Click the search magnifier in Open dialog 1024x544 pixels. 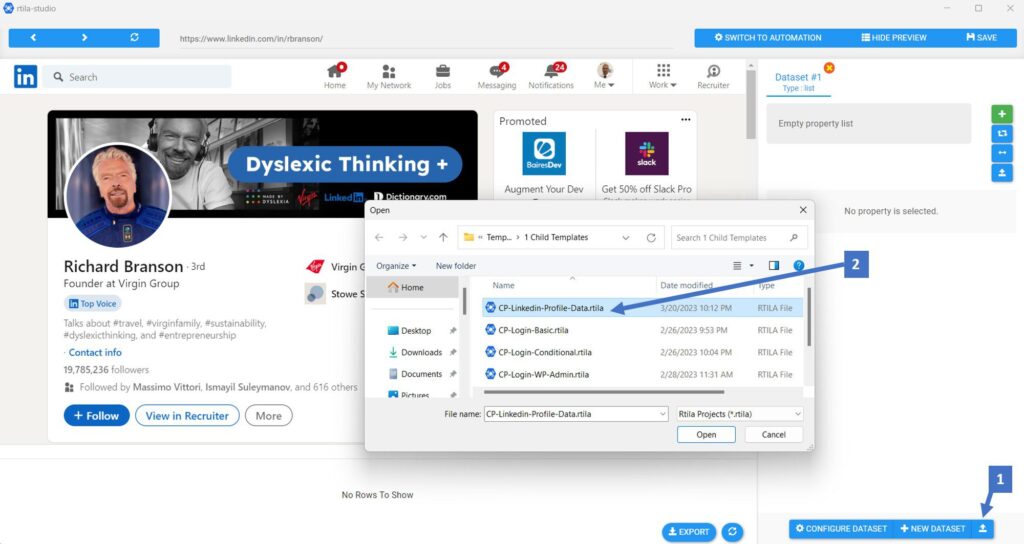point(793,238)
